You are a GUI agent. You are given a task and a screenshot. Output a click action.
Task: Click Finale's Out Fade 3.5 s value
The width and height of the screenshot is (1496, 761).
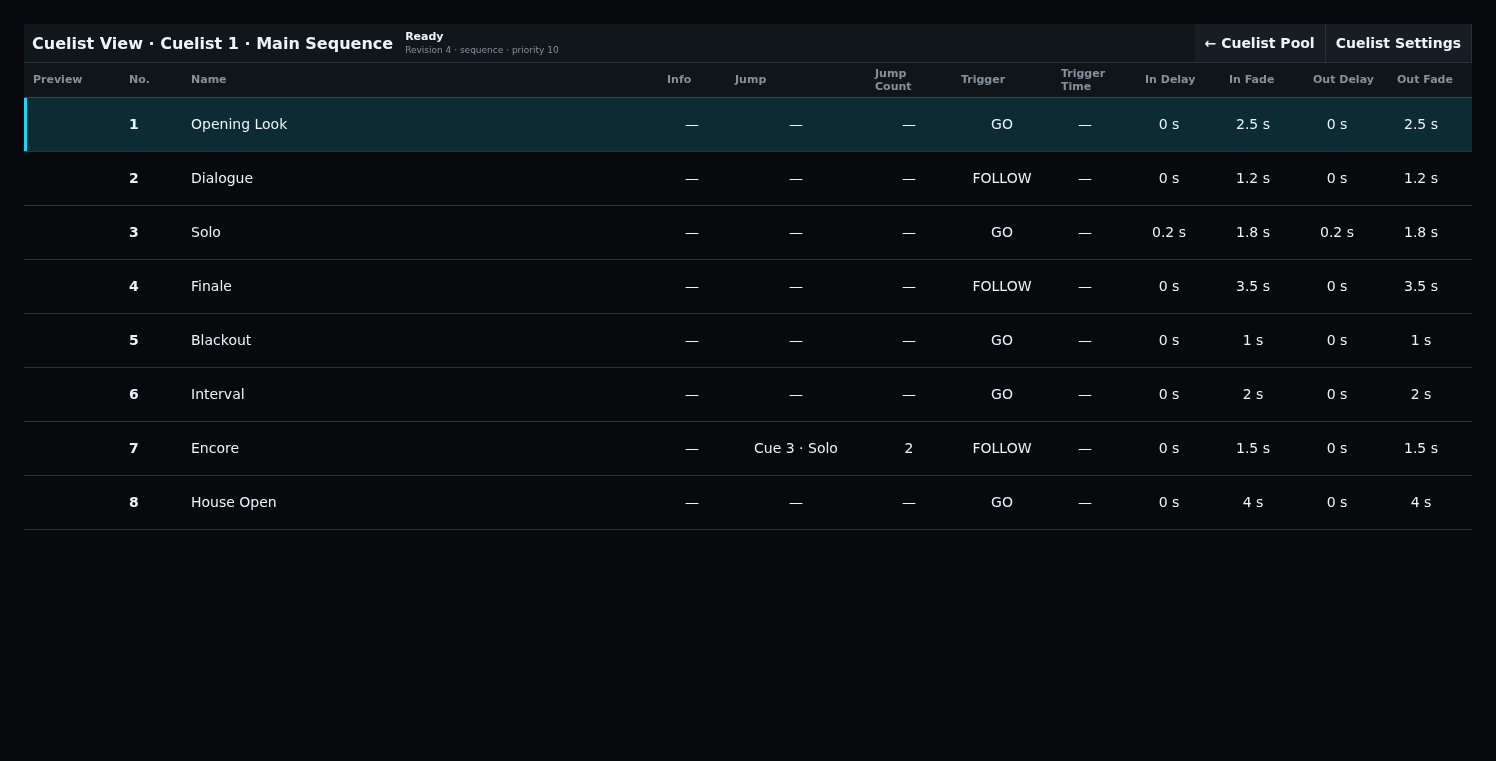tap(1421, 286)
